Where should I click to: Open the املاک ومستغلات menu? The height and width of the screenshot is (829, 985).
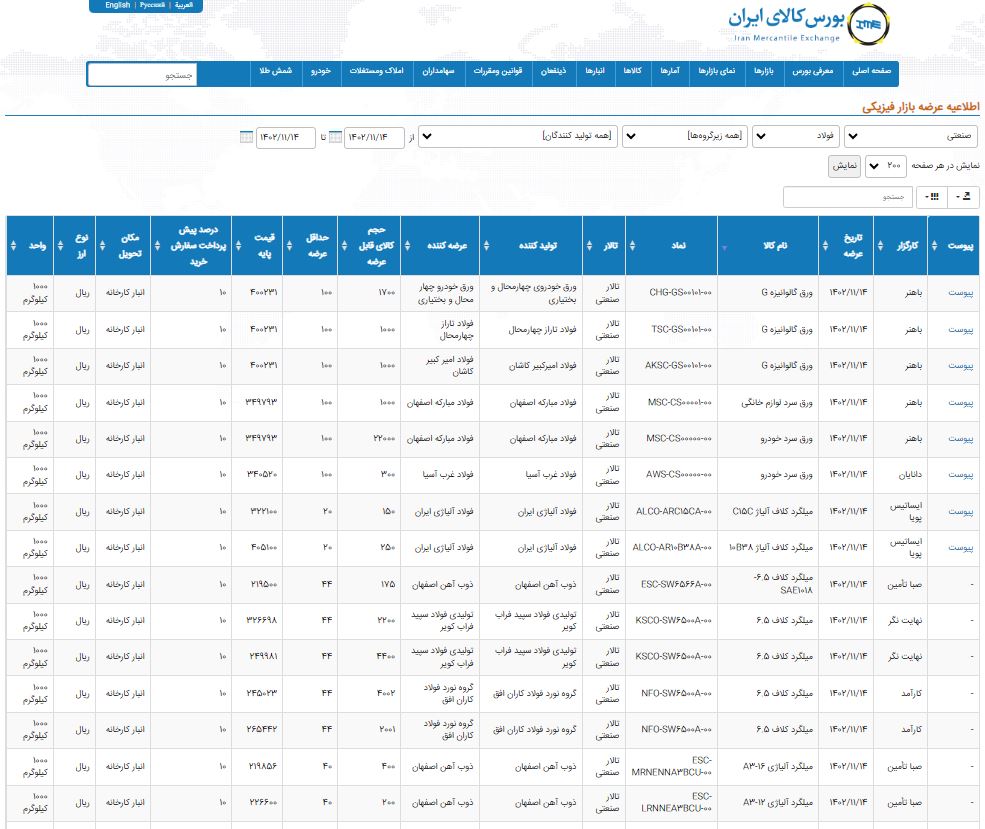pyautogui.click(x=376, y=71)
